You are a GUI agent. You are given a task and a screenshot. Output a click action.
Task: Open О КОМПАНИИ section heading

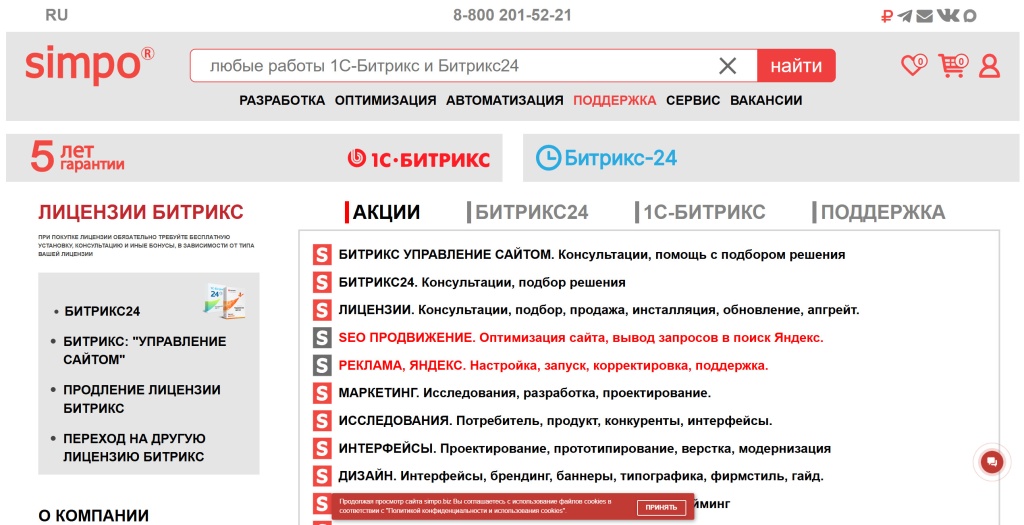pyautogui.click(x=93, y=516)
